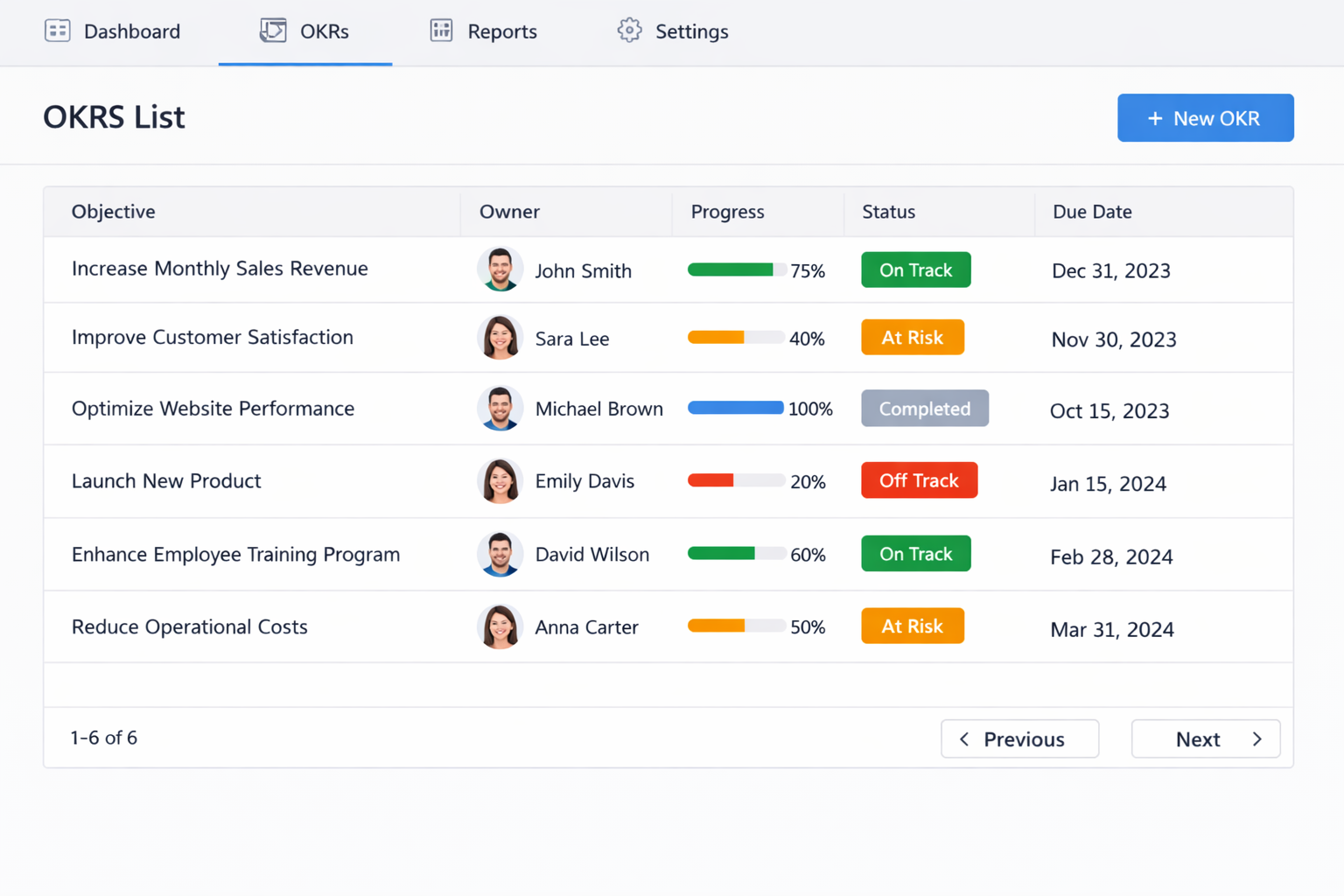Click John Smith's avatar photo
The height and width of the screenshot is (896, 1344).
500,269
